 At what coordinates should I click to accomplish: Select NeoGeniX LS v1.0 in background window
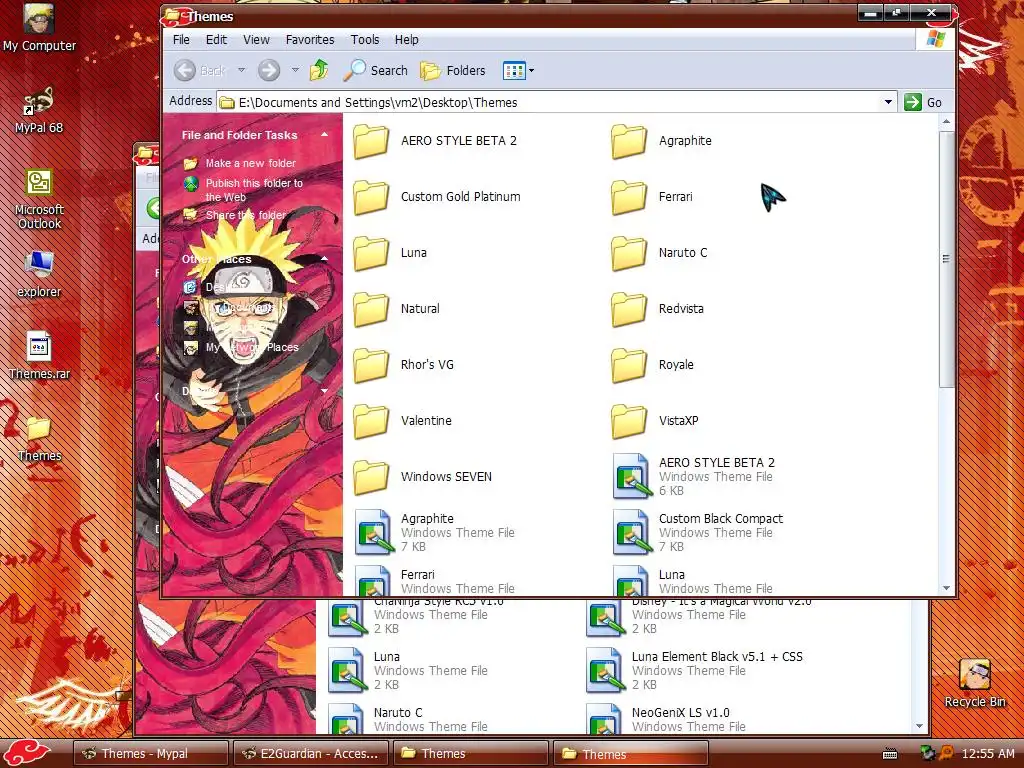[x=667, y=719]
